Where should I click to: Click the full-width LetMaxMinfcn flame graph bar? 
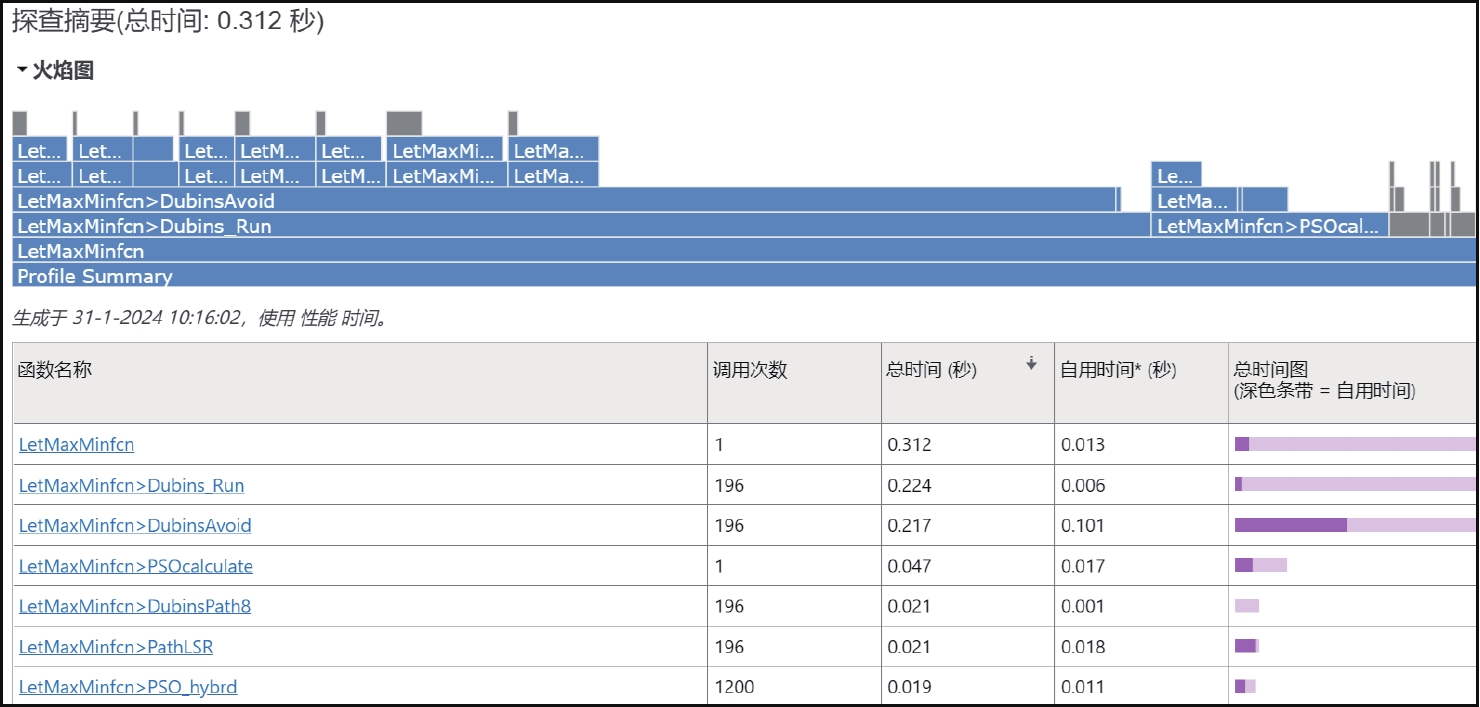click(744, 251)
